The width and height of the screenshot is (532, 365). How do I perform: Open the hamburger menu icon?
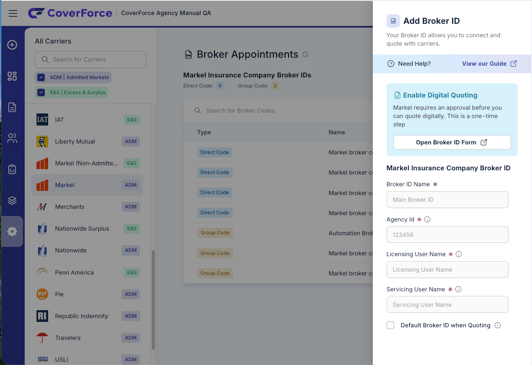[x=13, y=13]
